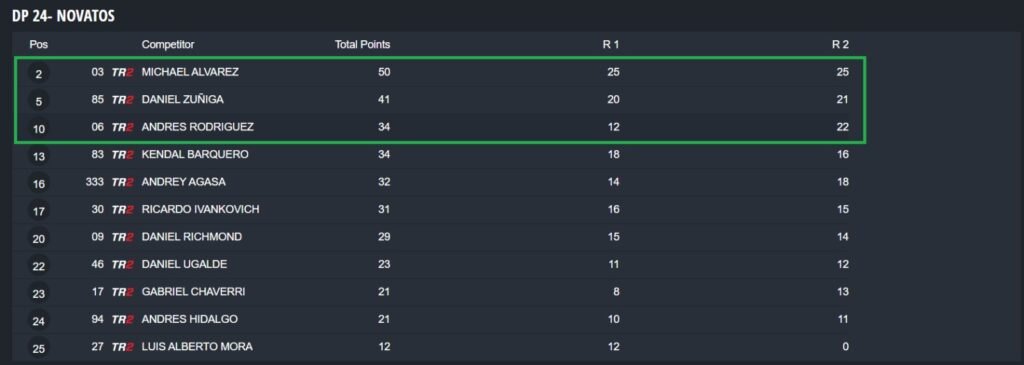Click position badge 25 circle
The width and height of the screenshot is (1024, 365).
39,349
